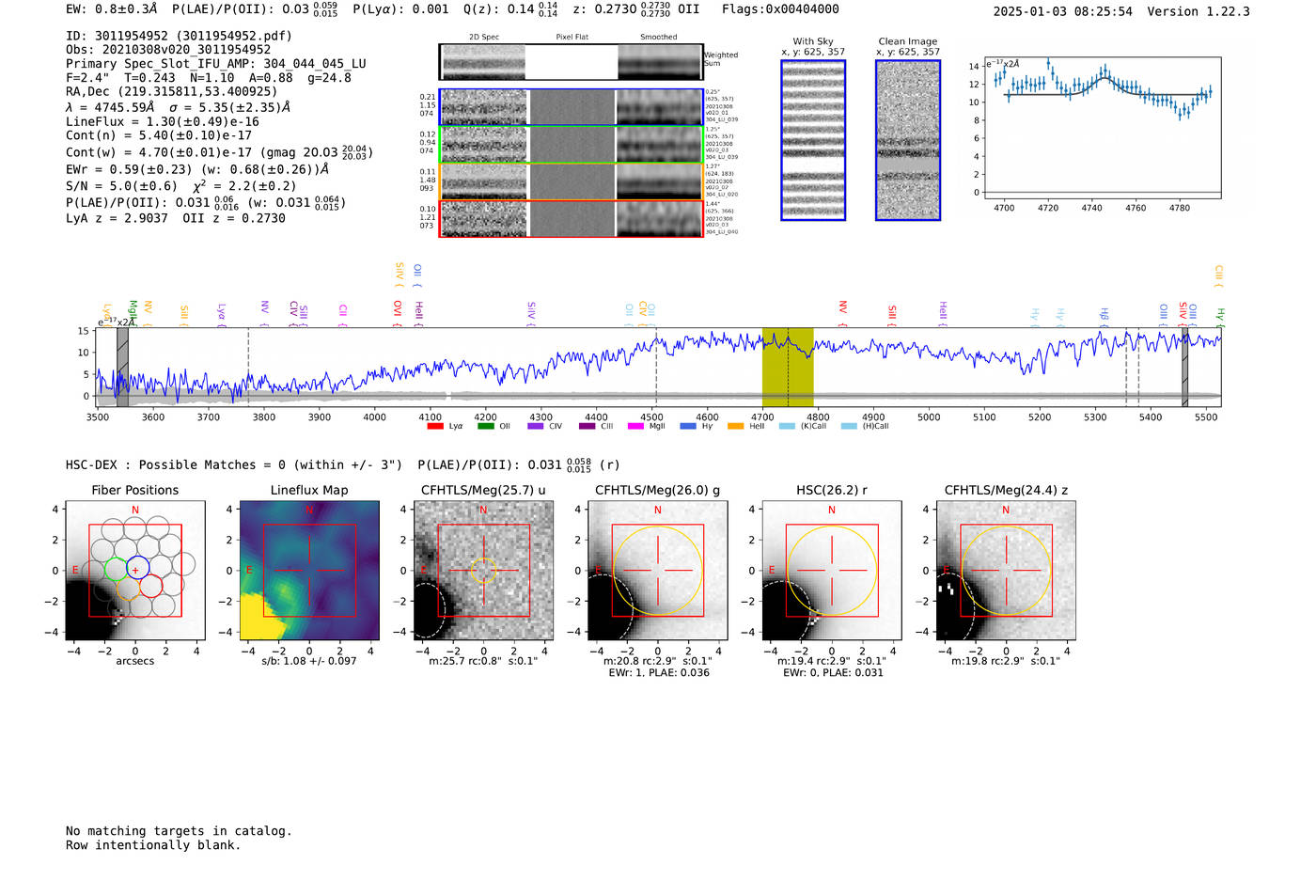The image size is (1316, 896).
Task: Click the Pixel Flat column header
Action: tap(572, 38)
